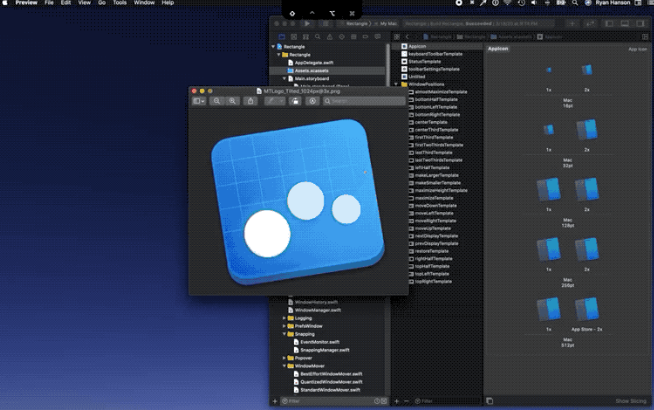Add file with navigator plus button
The height and width of the screenshot is (410, 654).
[x=275, y=401]
